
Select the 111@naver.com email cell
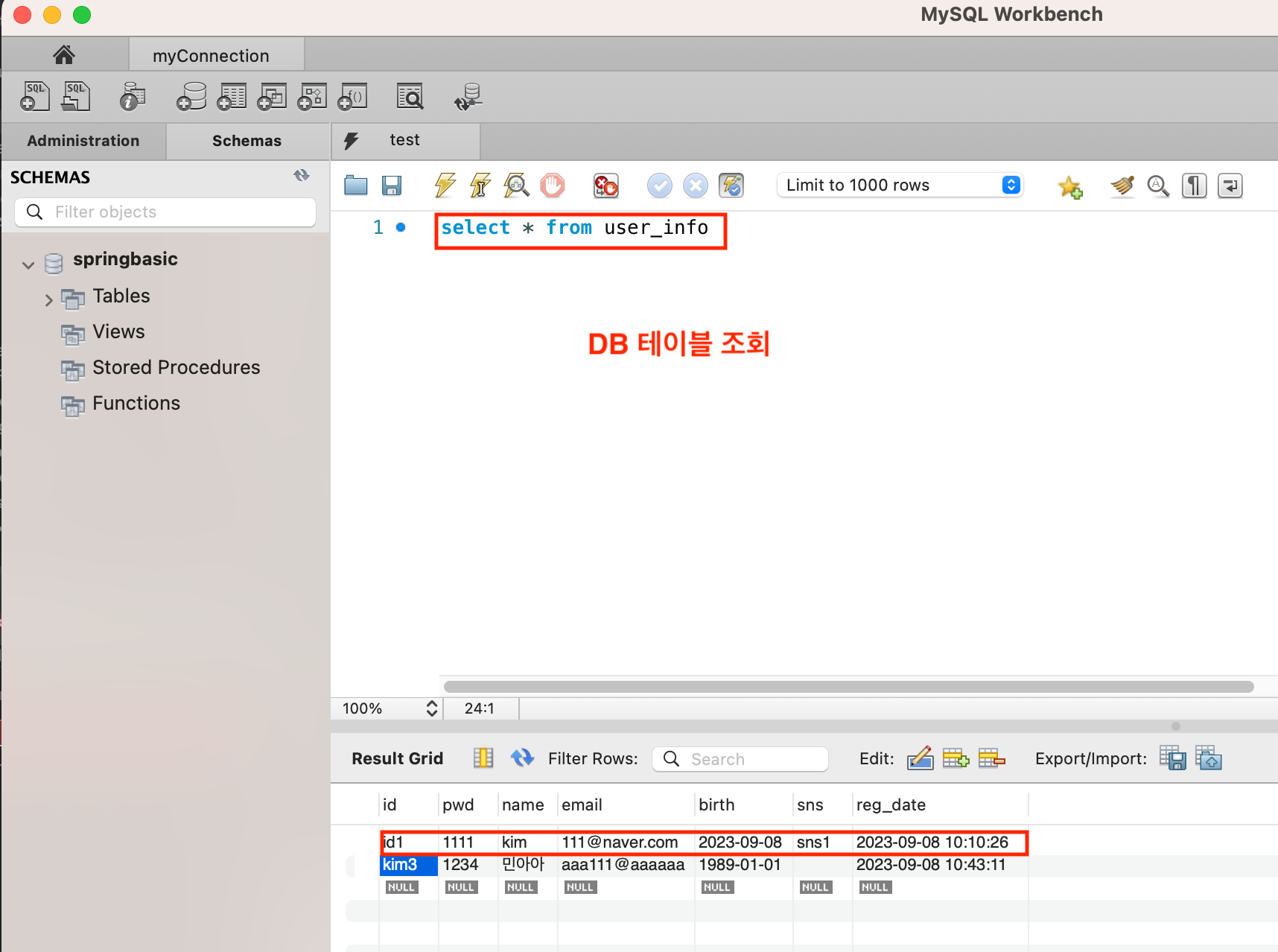[626, 842]
